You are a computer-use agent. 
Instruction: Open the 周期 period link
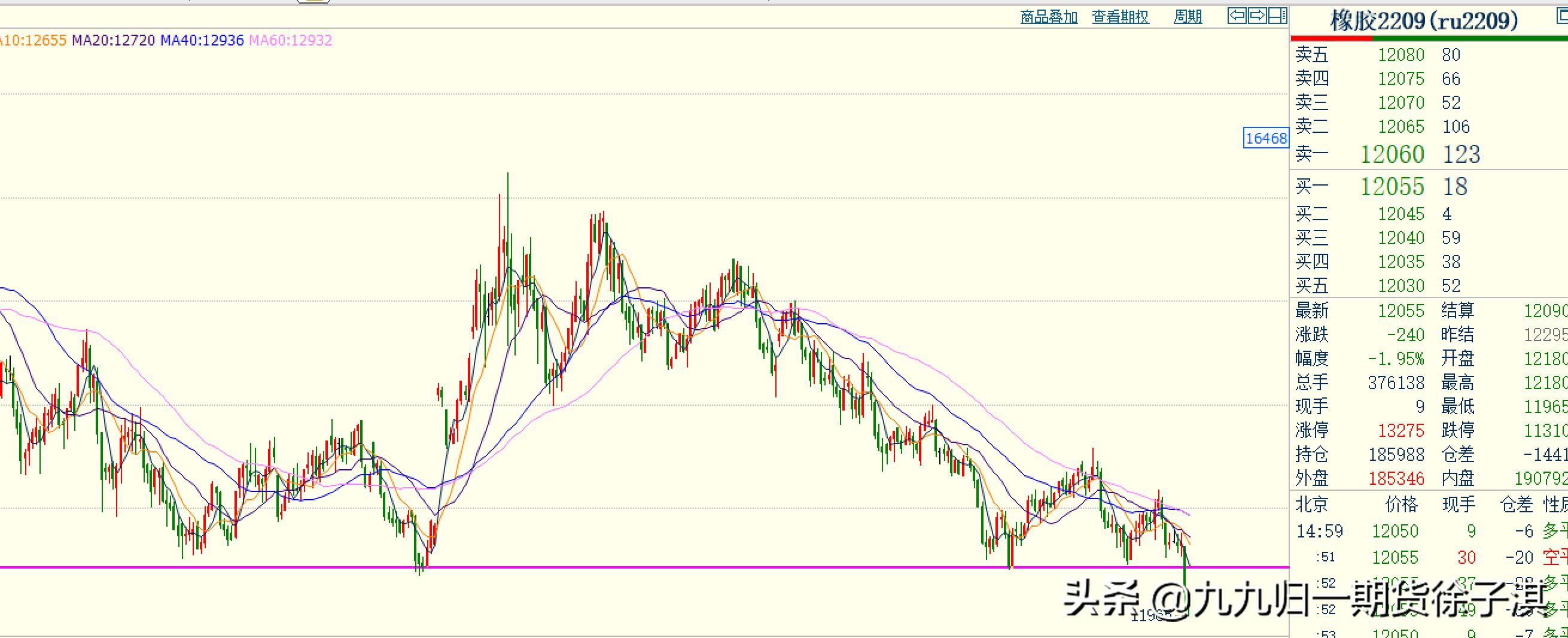pos(1188,17)
